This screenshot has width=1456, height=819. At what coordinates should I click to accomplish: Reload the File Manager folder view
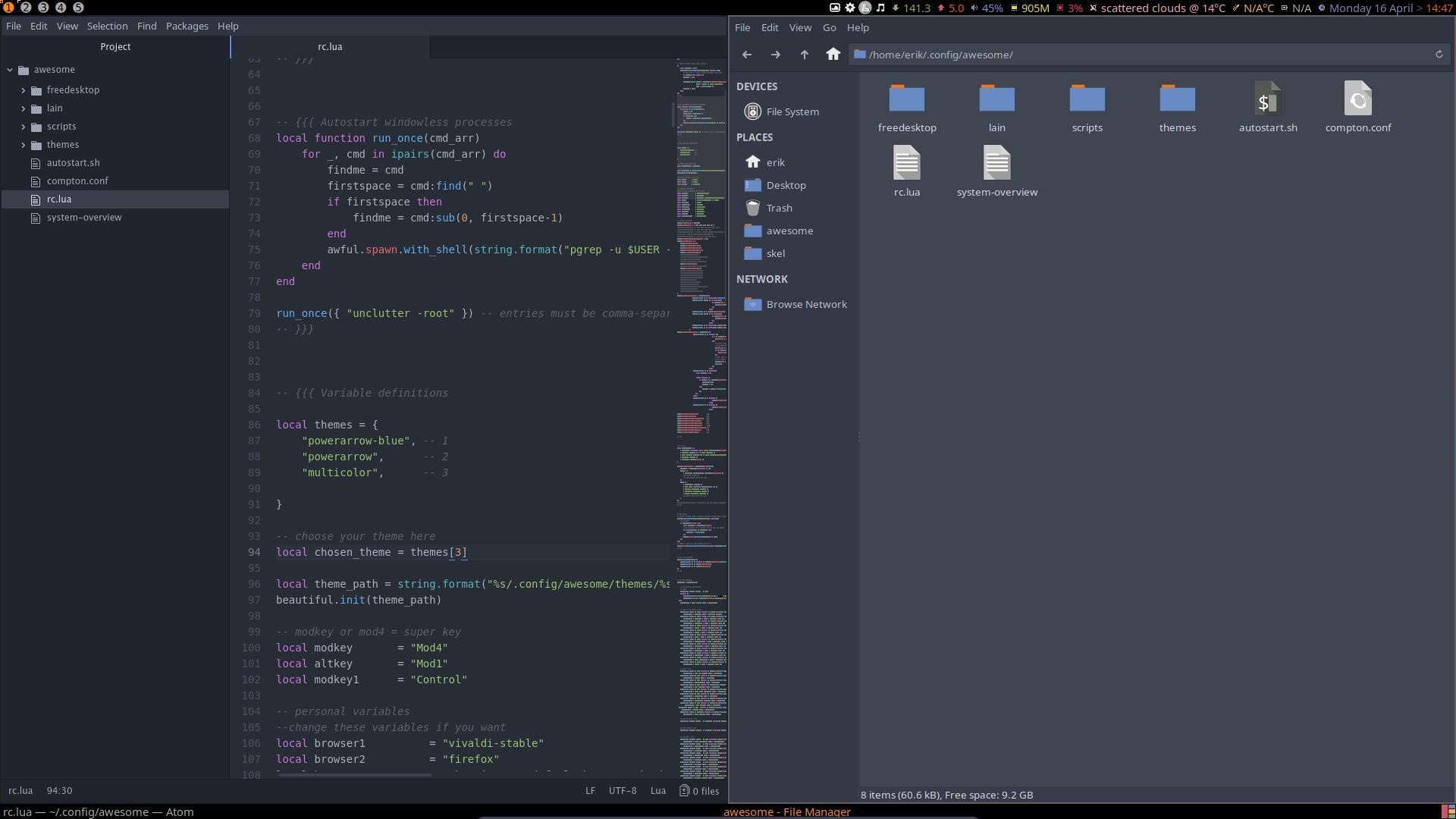1439,55
